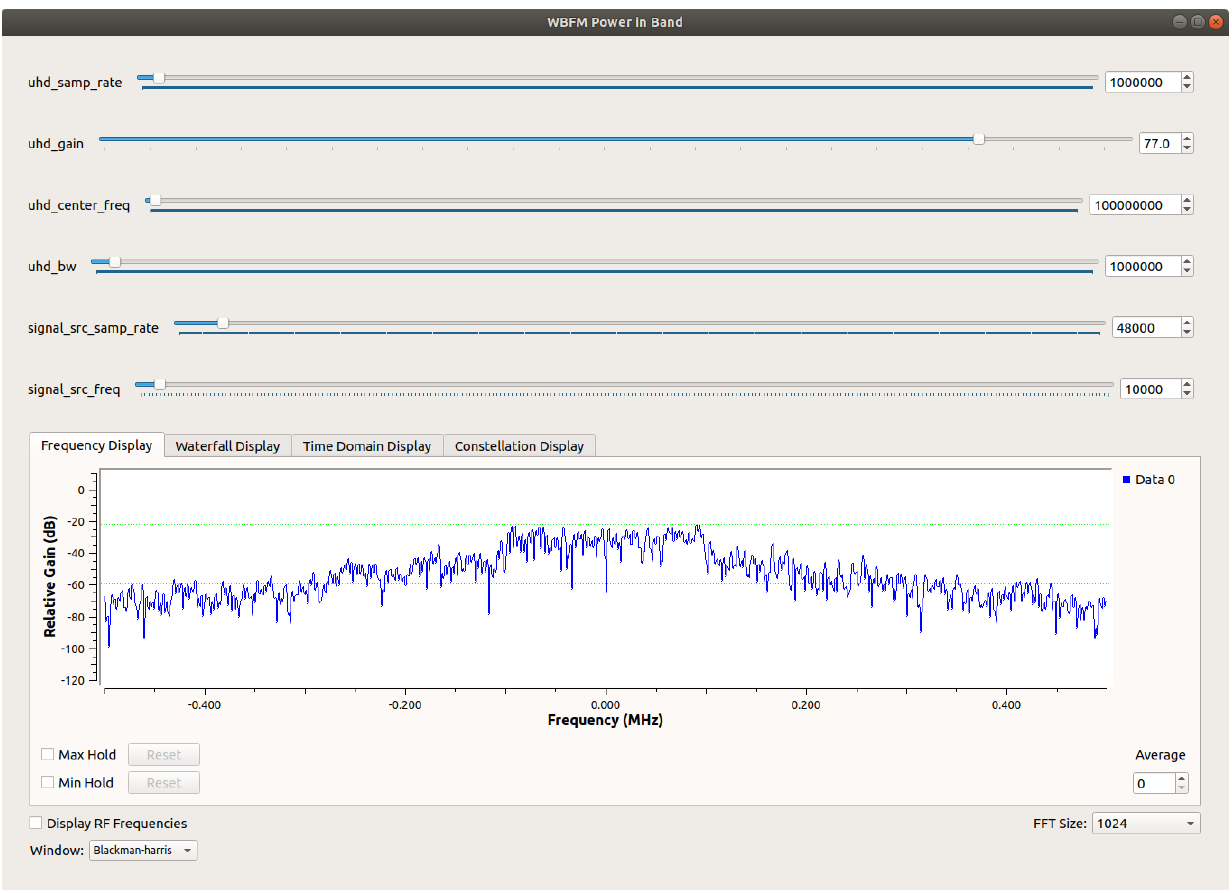
Task: Click the uhd_samp_rate slider handle
Action: point(158,78)
